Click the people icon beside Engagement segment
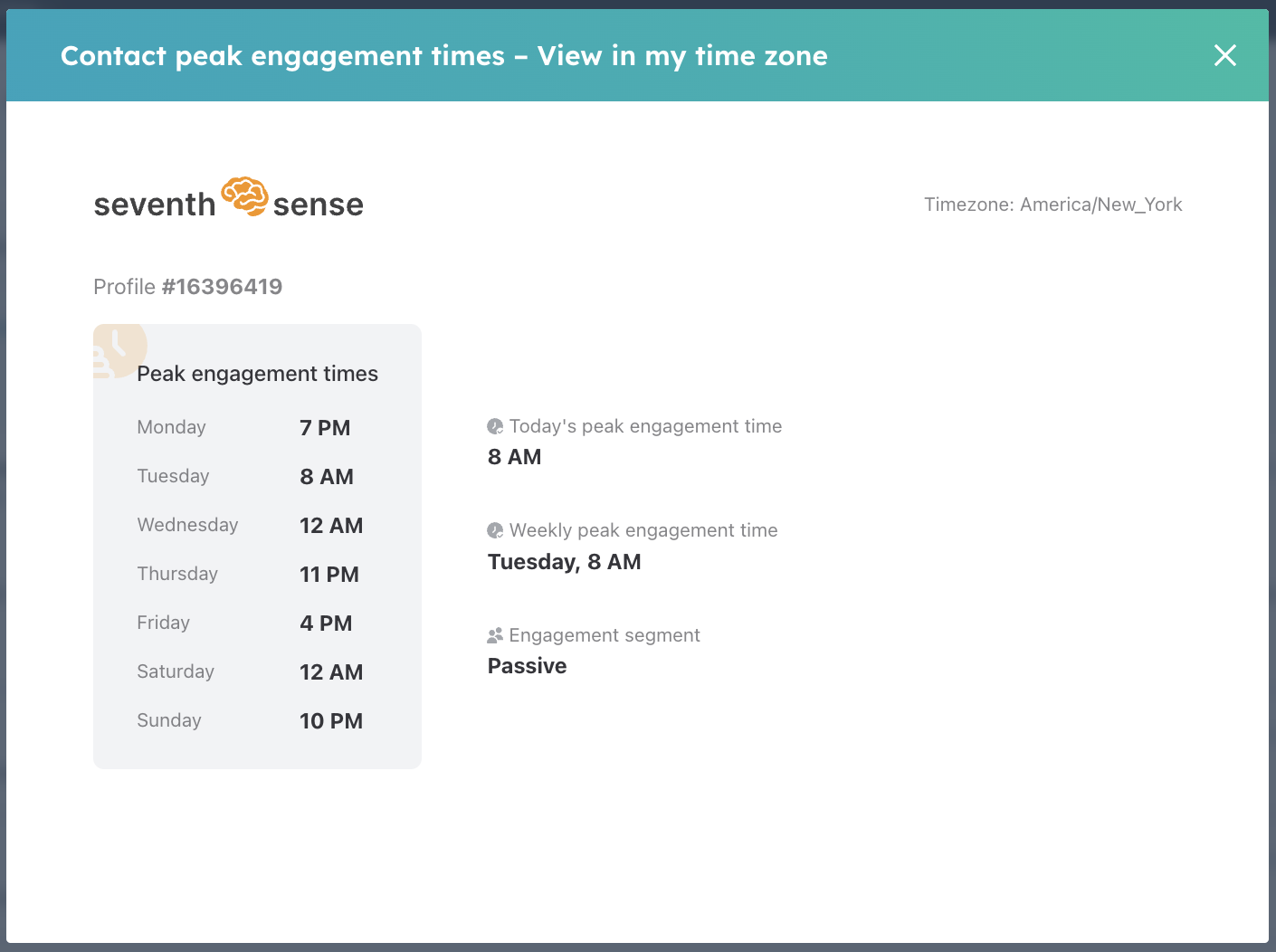 [495, 635]
